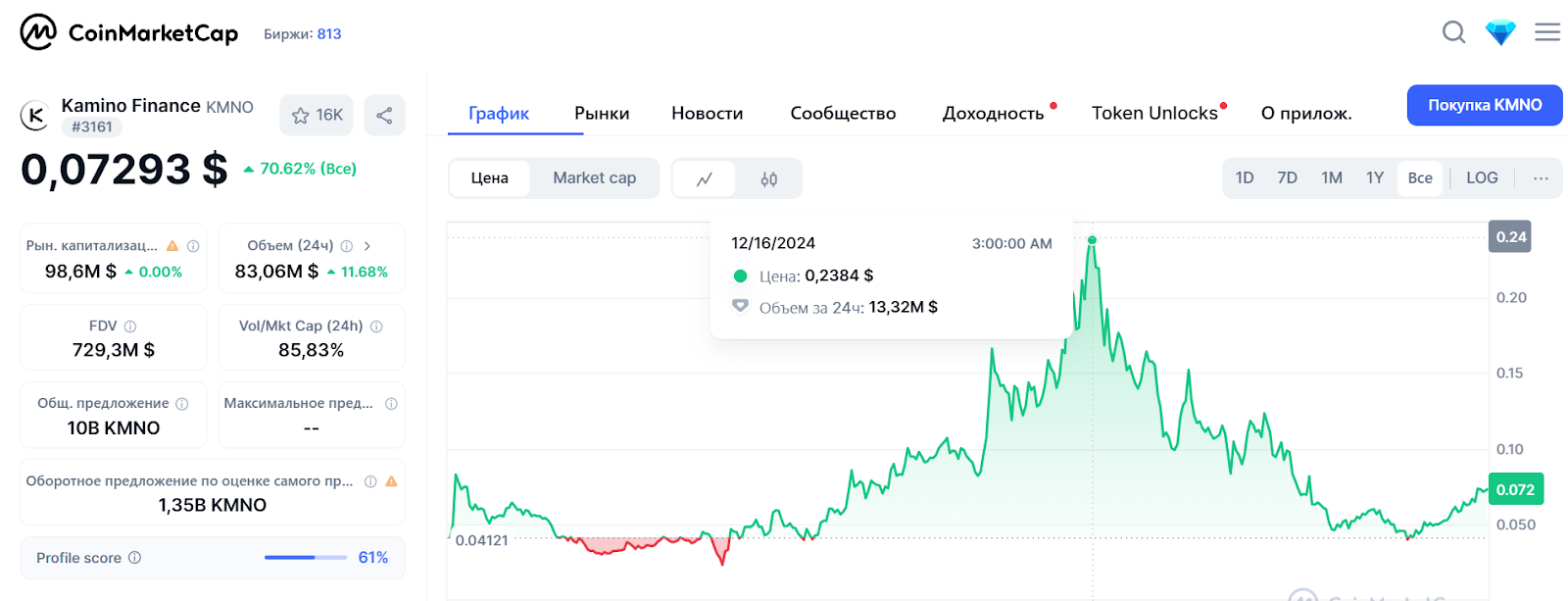The height and width of the screenshot is (601, 1568).
Task: Click the 1,35B KMNO circulating supply value
Action: click(x=213, y=505)
